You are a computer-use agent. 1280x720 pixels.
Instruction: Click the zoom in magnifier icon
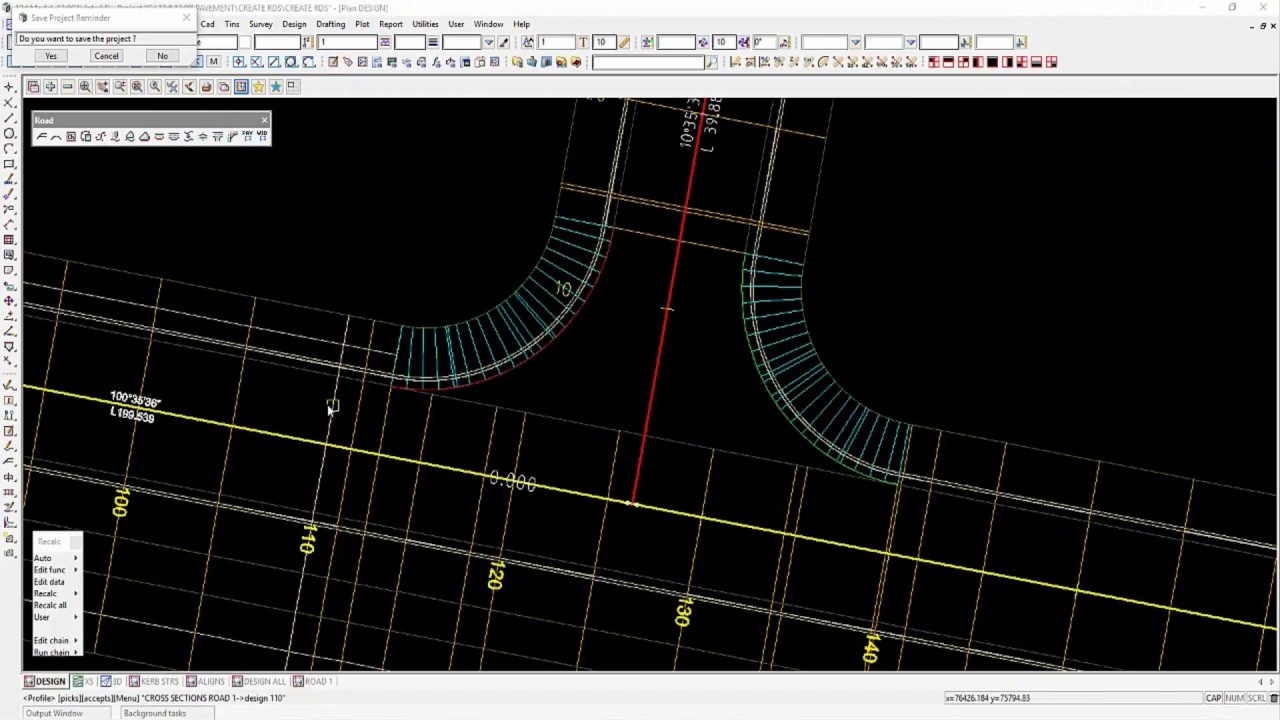click(85, 87)
